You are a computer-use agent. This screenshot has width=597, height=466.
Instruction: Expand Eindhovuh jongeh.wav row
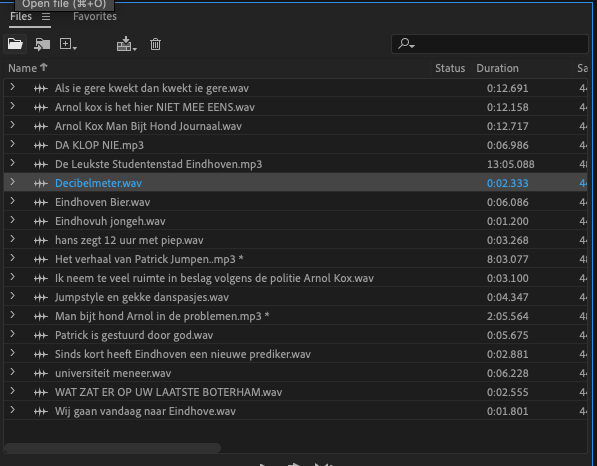[x=13, y=220]
